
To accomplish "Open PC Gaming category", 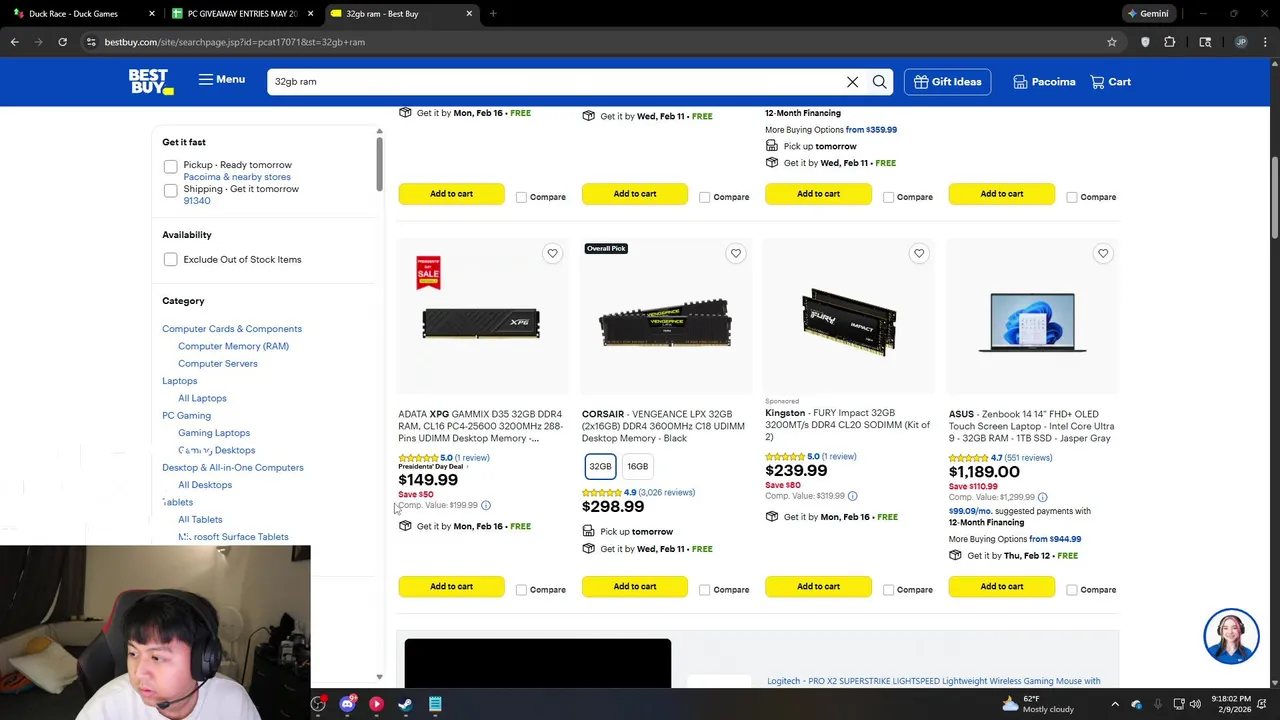I will (x=186, y=416).
